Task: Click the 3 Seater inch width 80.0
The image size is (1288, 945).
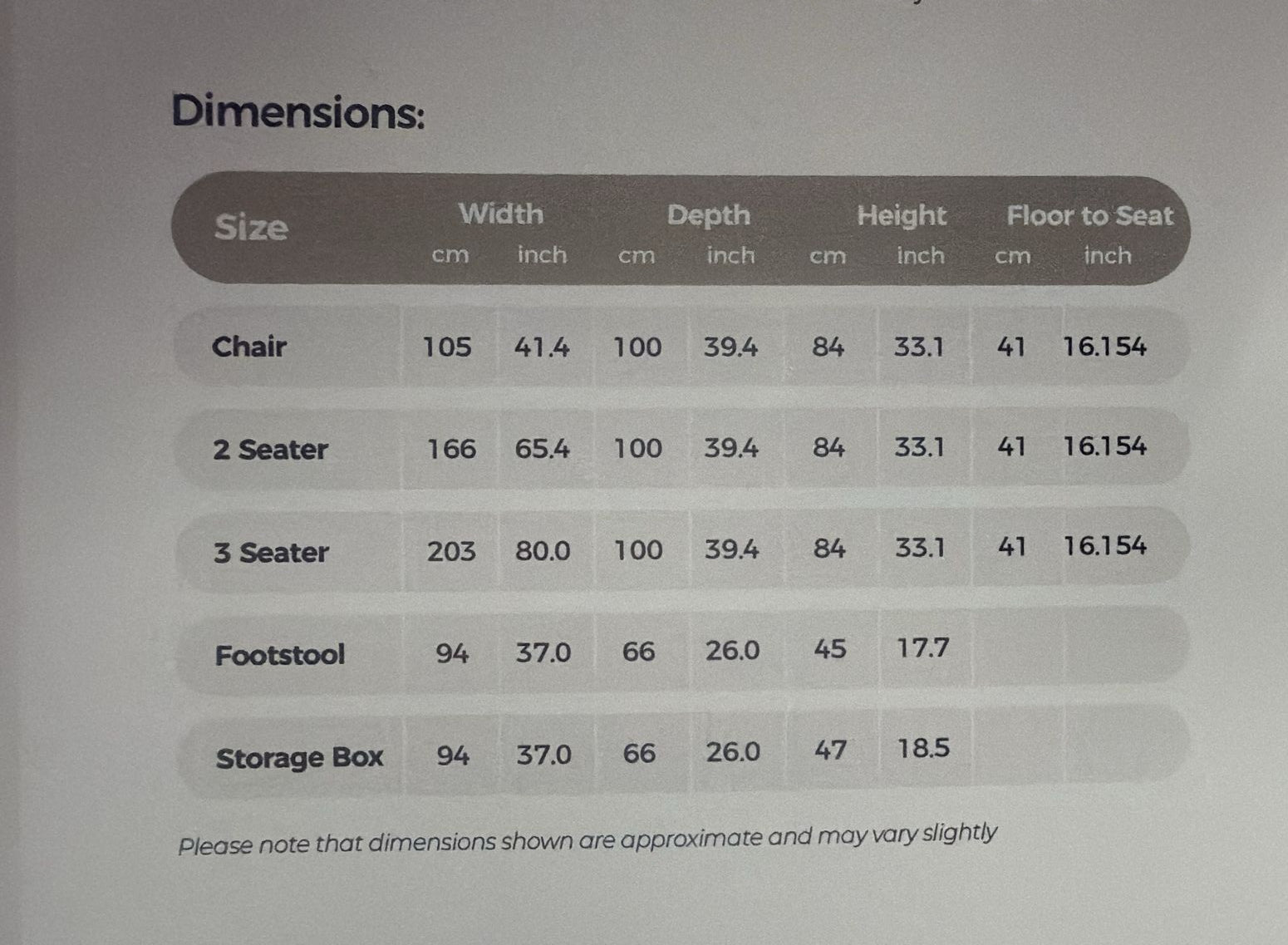Action: tap(543, 551)
